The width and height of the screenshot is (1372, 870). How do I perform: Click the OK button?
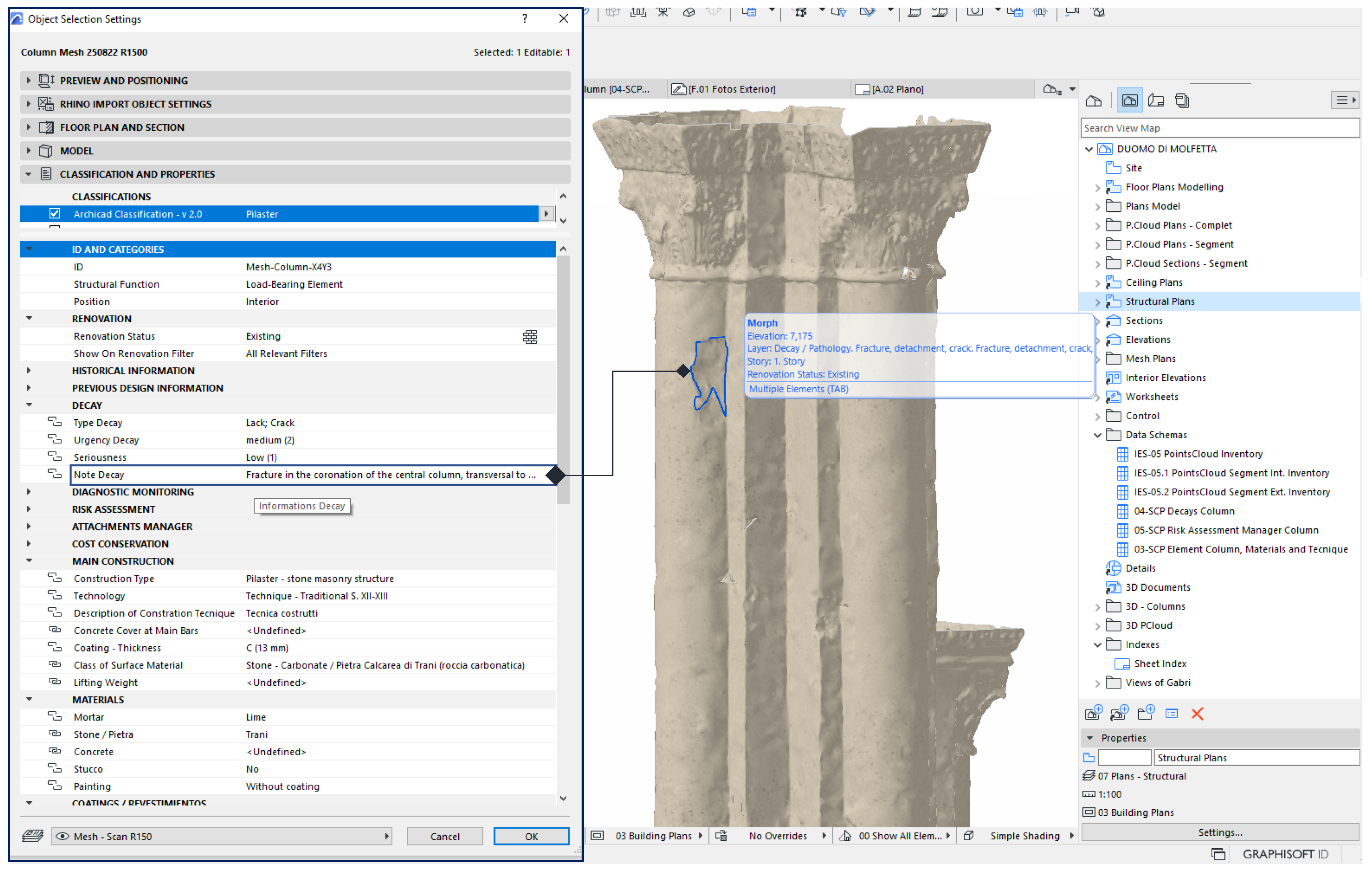tap(531, 836)
